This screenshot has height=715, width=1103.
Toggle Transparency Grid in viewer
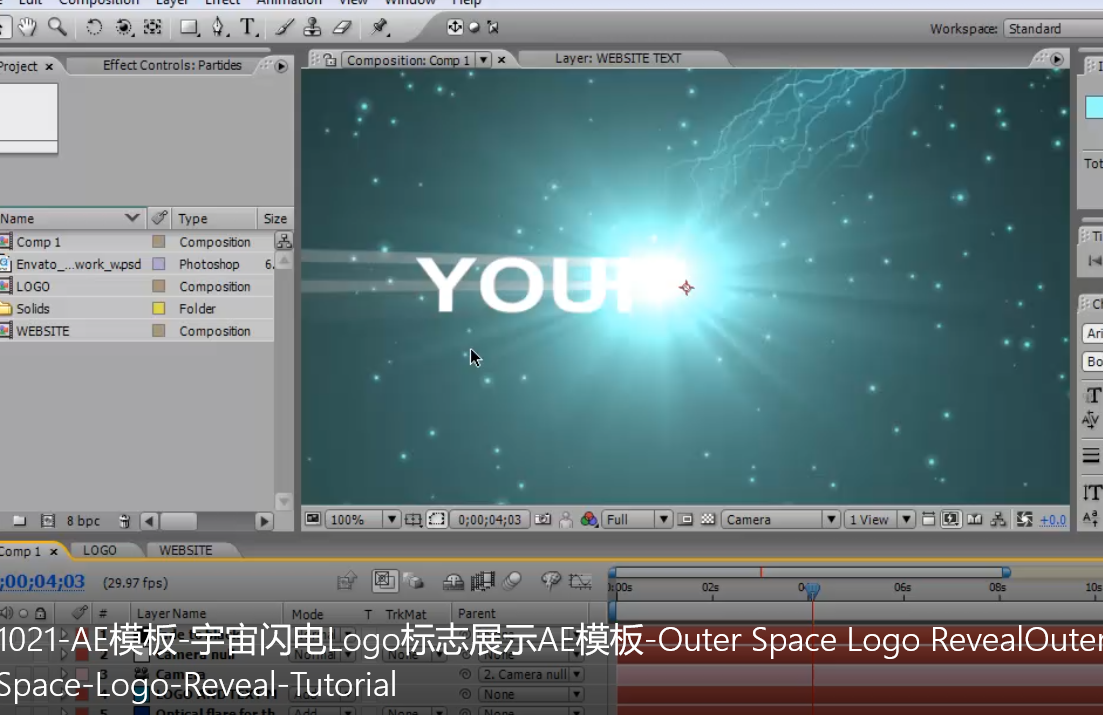coord(708,519)
